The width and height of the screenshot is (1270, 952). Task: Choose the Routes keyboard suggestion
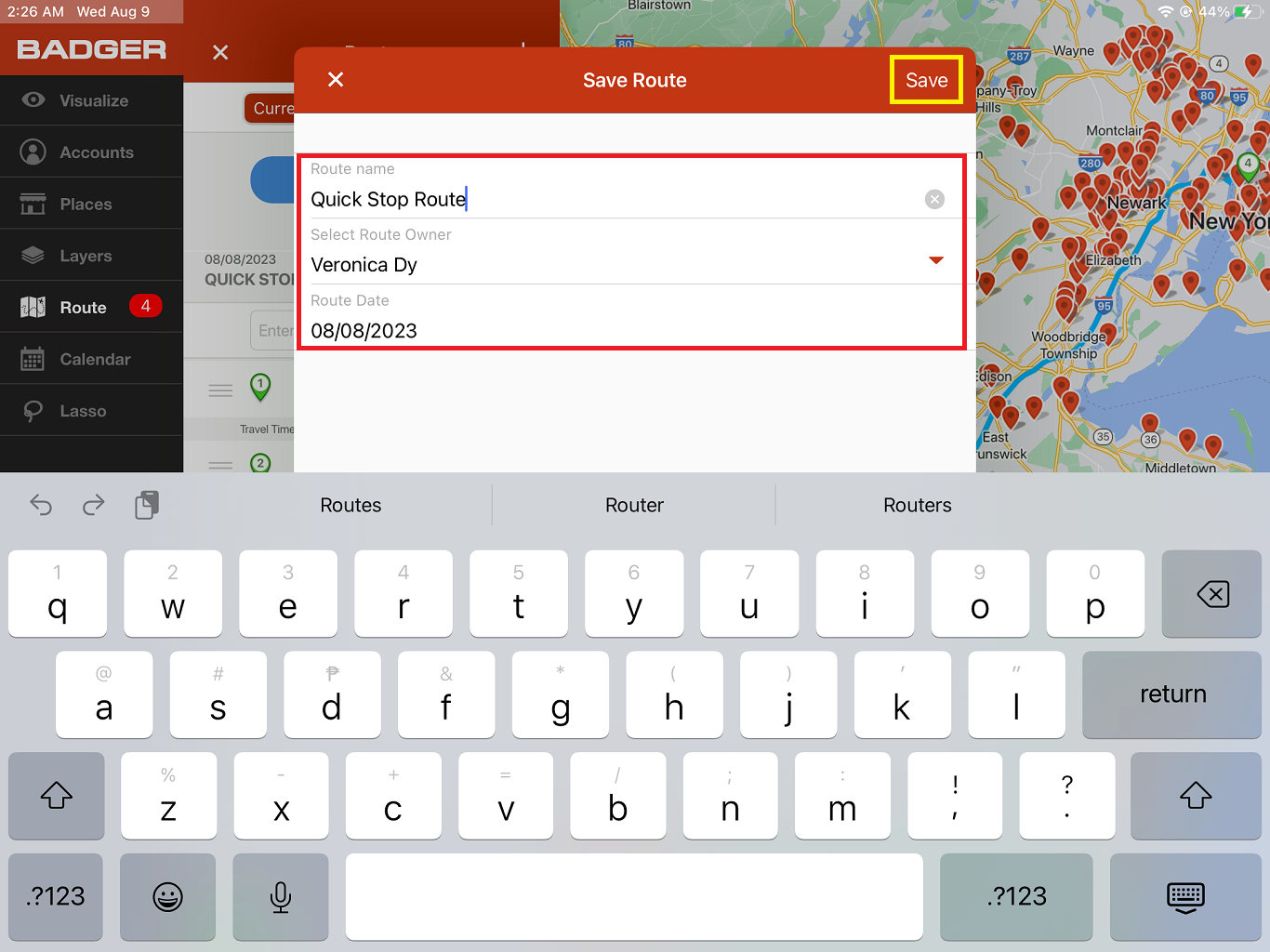(351, 505)
